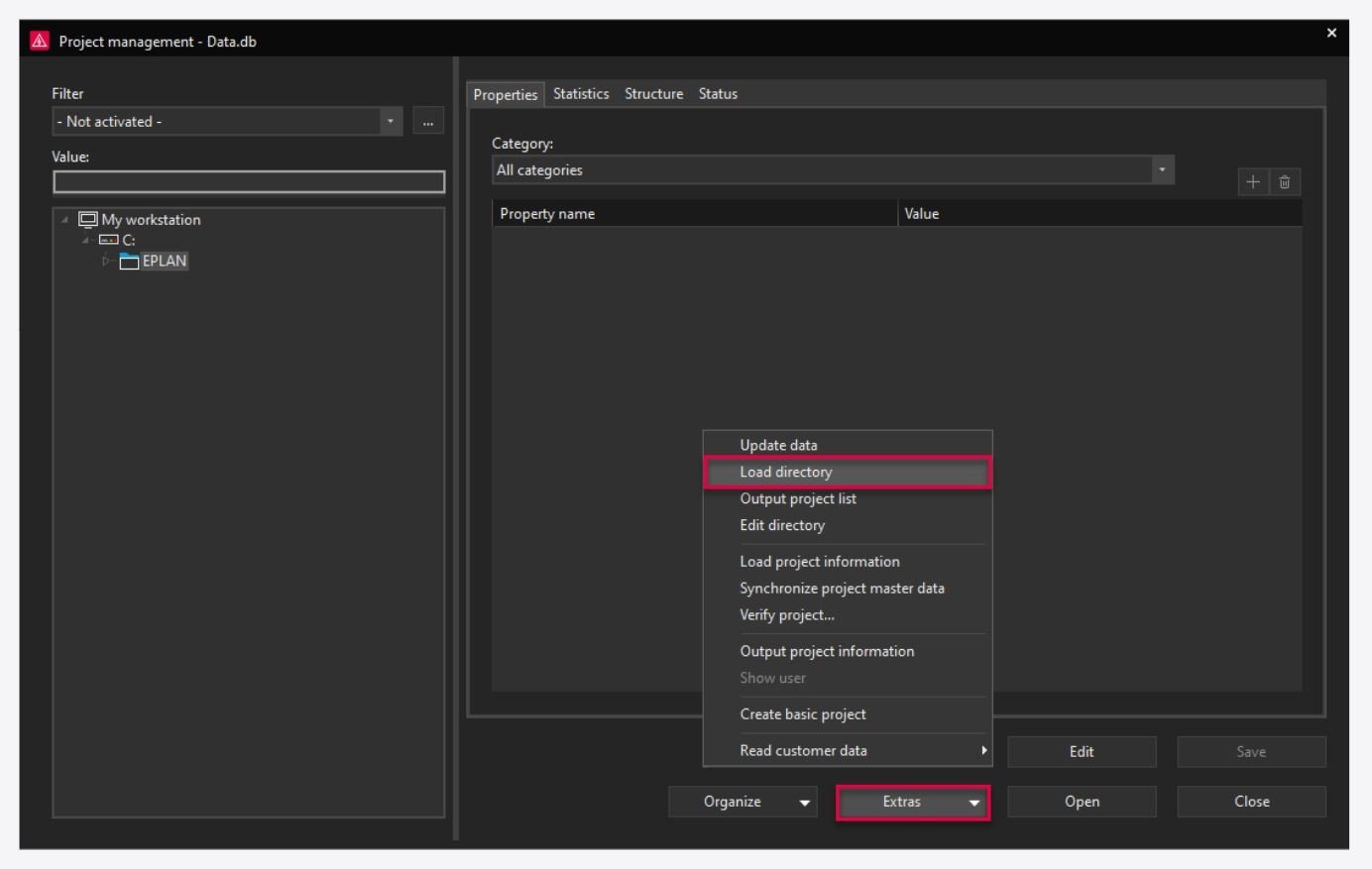
Task: Click inside the Value input field
Action: point(248,182)
